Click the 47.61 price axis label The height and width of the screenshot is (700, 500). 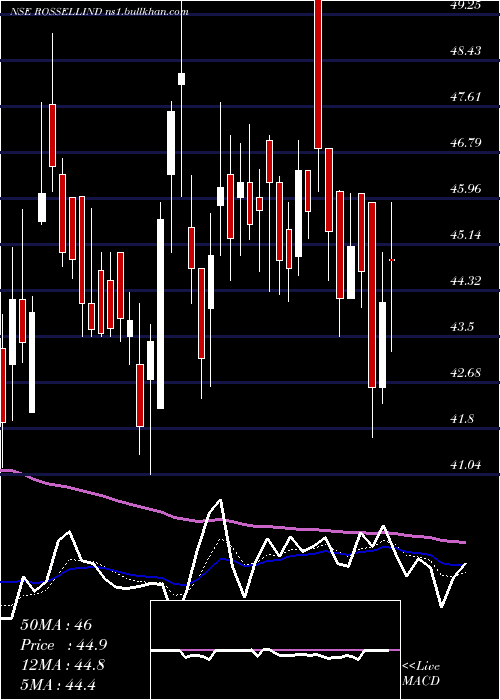click(x=465, y=97)
